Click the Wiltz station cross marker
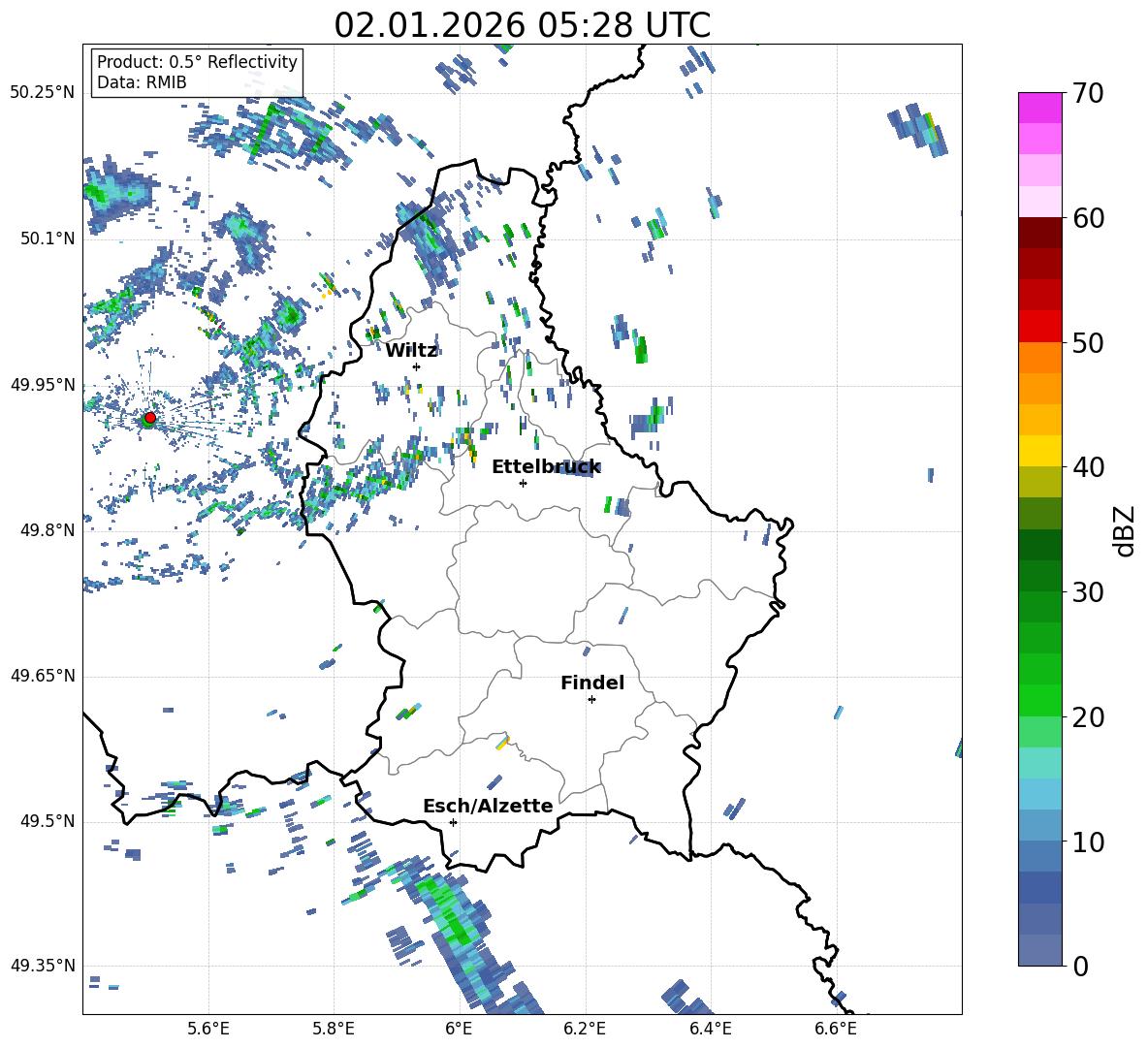Screen dimensions: 1148x1048 point(417,366)
